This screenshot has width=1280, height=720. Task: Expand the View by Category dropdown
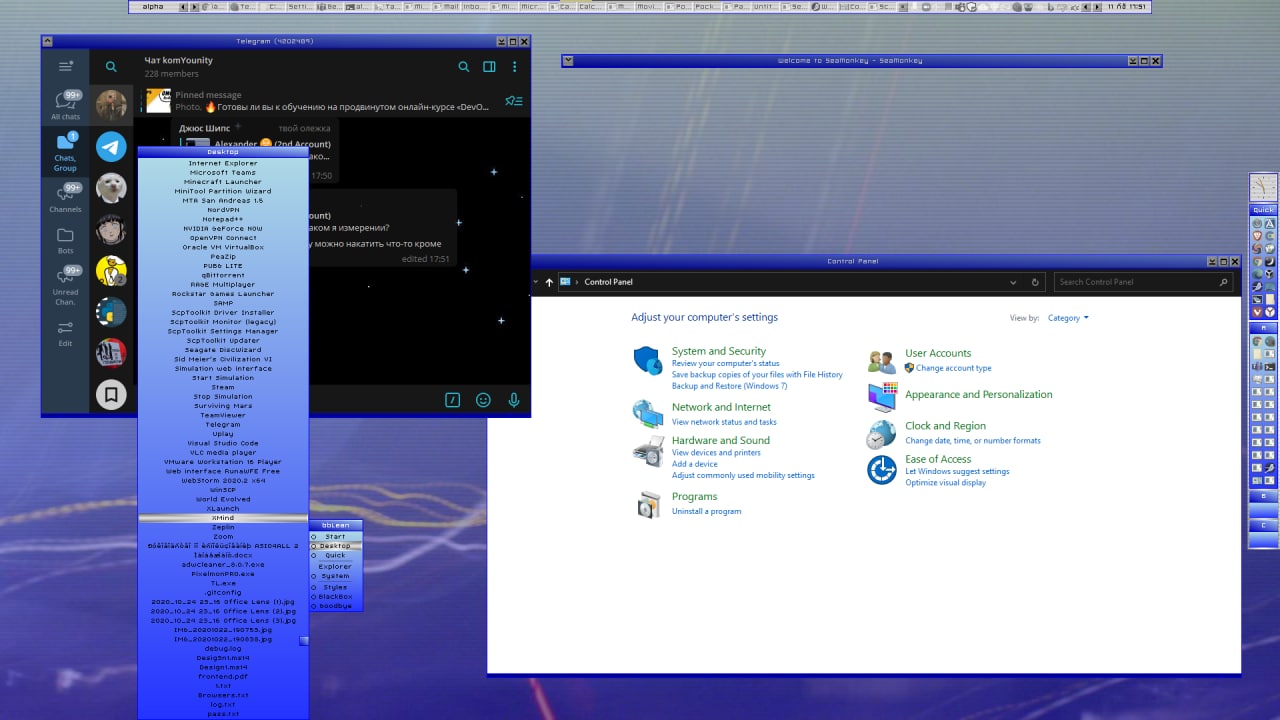click(1068, 318)
